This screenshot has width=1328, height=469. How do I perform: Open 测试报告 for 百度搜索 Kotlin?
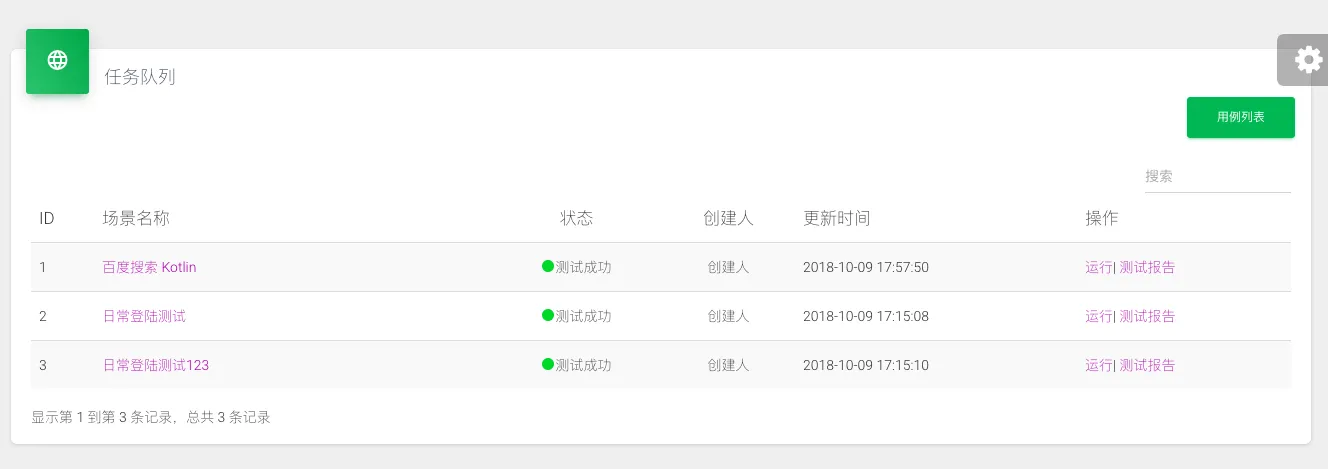coord(1147,267)
